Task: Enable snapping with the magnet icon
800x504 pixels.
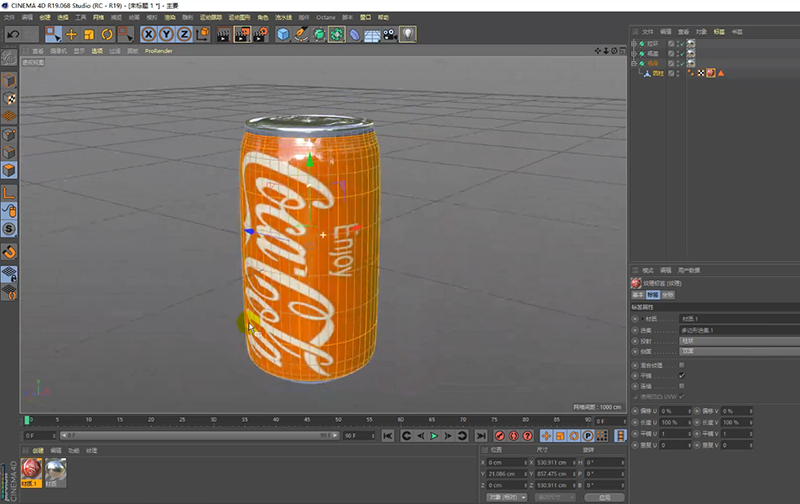Action: click(x=9, y=251)
